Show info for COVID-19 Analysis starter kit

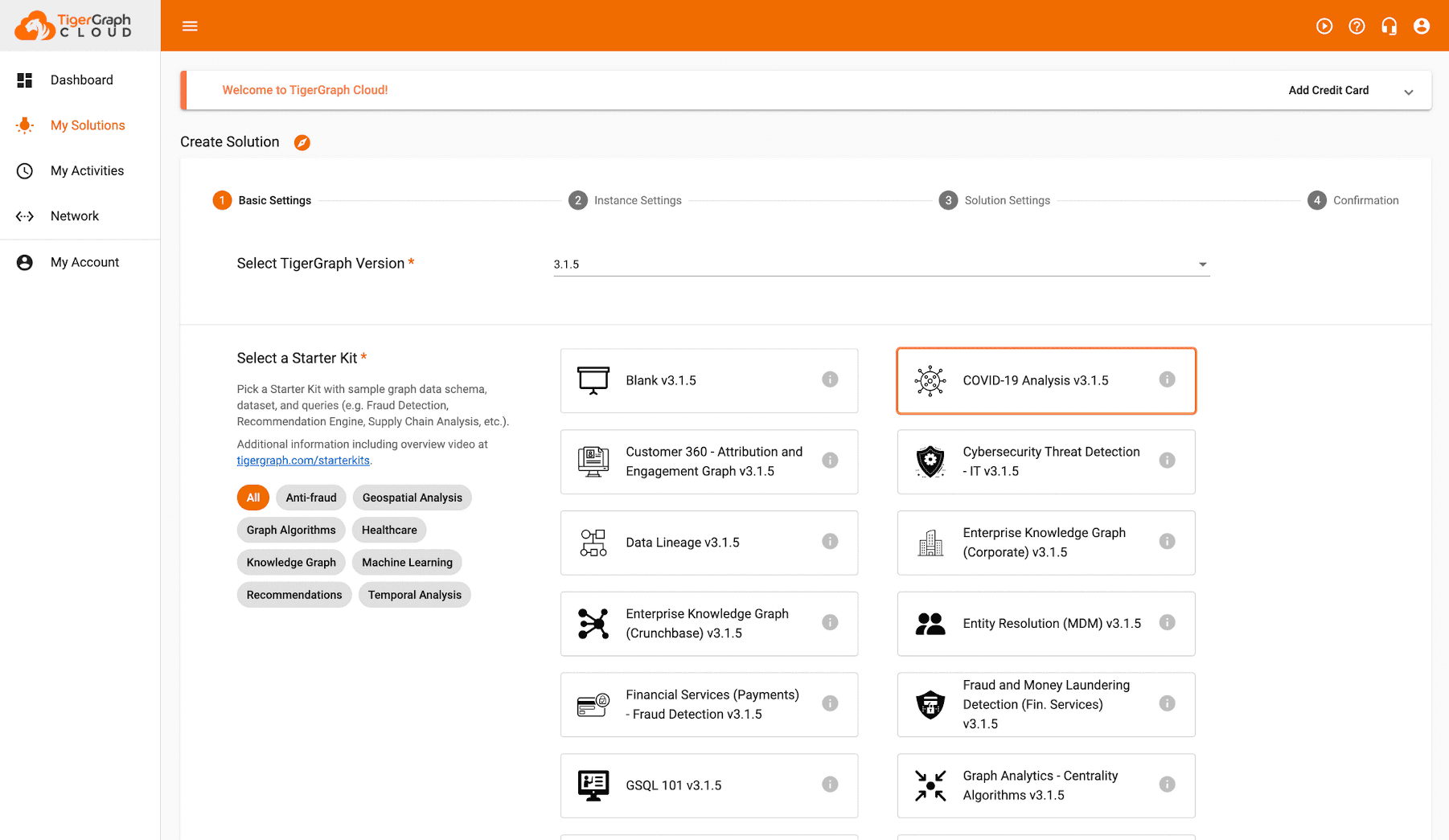tap(1167, 379)
